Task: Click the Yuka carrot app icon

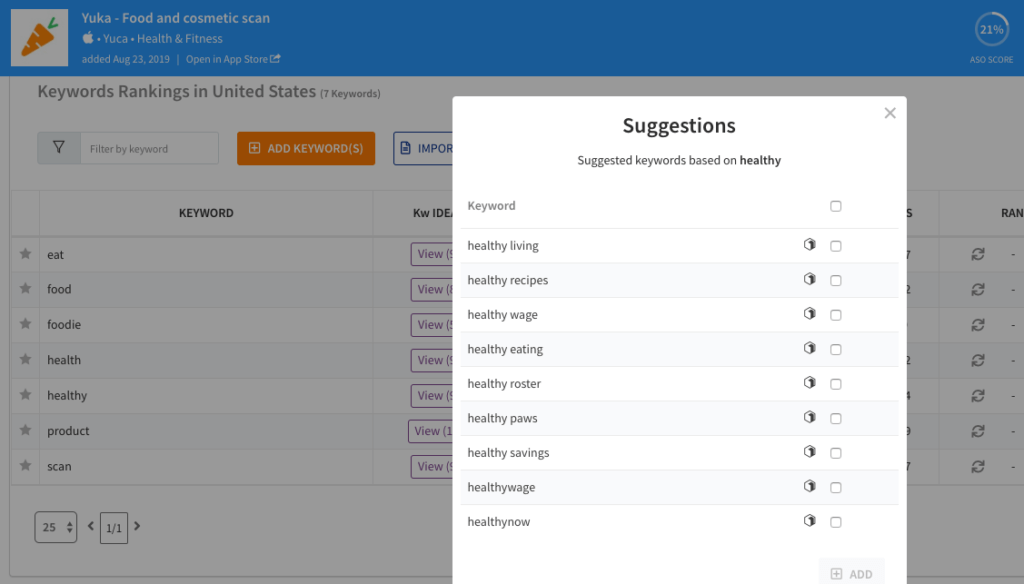Action: point(39,38)
